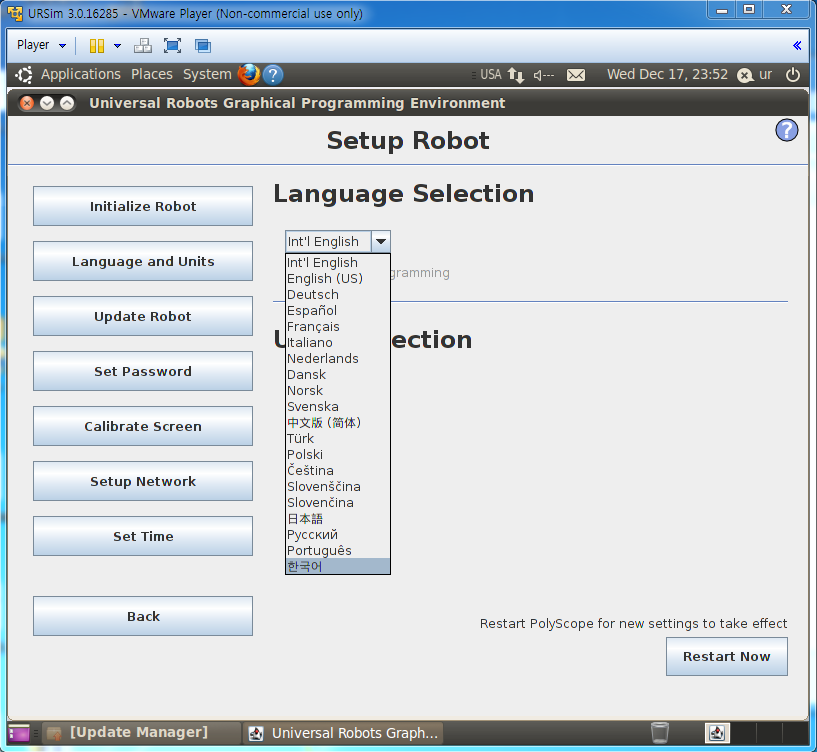Choose Italiano from language list
The width and height of the screenshot is (817, 752).
338,342
